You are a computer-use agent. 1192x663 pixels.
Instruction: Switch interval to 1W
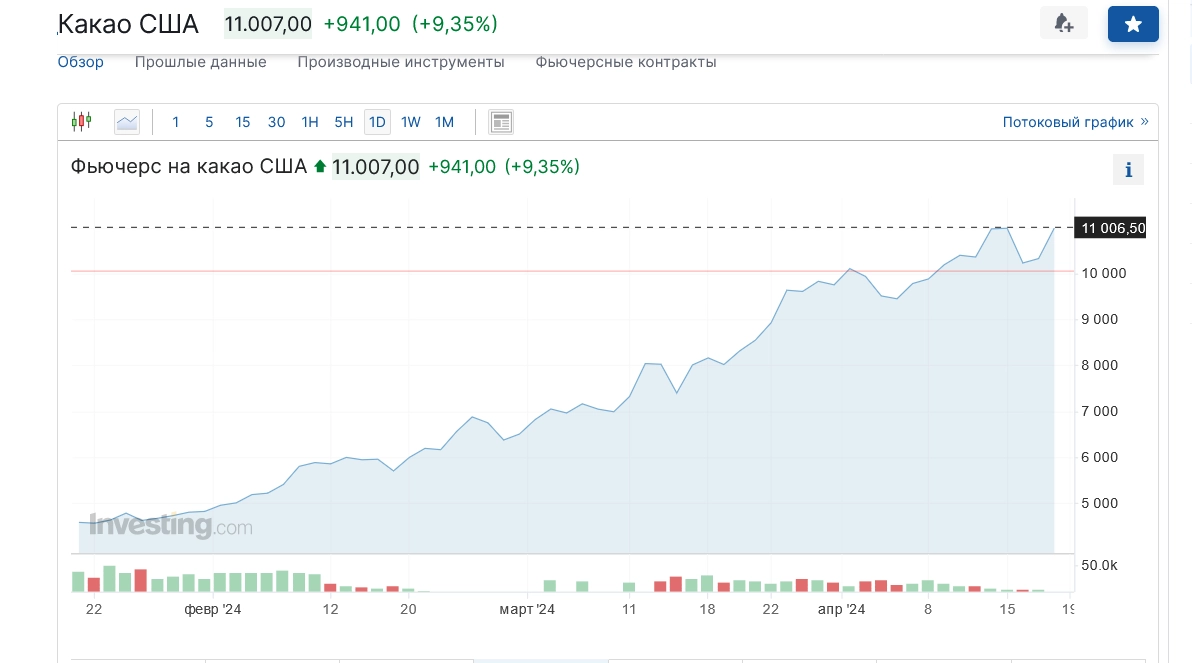tap(410, 122)
